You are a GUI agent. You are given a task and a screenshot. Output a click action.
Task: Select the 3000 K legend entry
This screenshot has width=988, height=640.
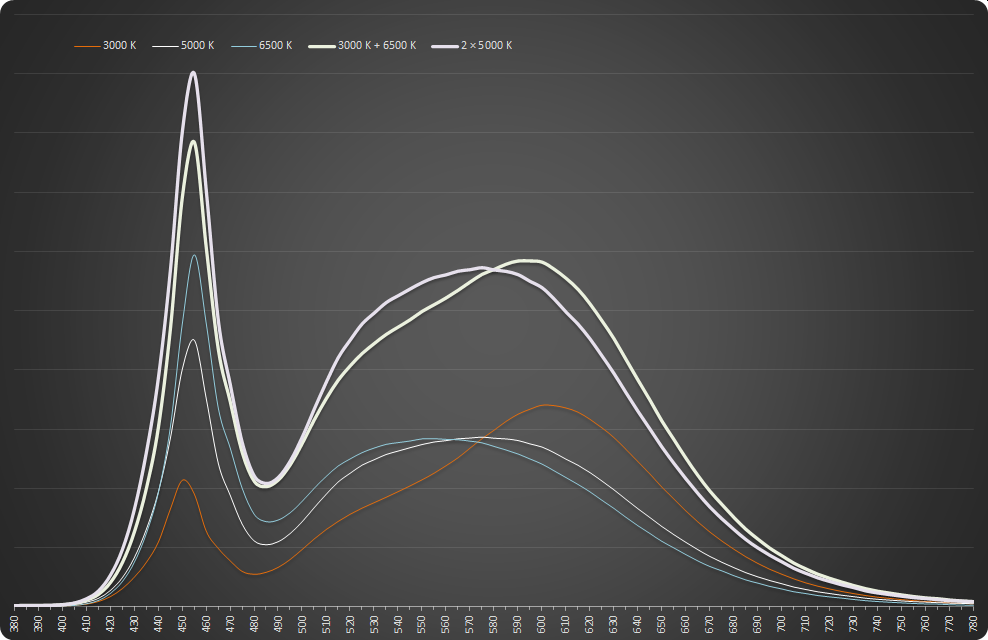105,45
